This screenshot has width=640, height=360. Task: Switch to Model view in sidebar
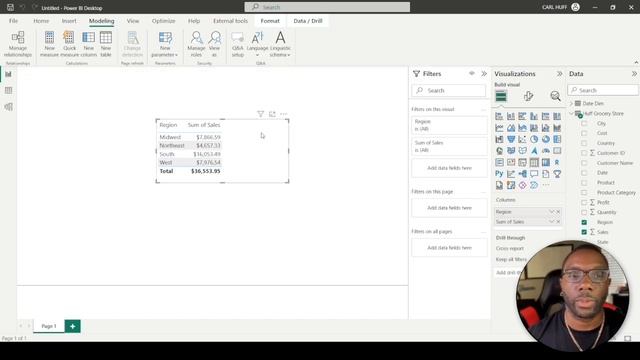tap(8, 107)
